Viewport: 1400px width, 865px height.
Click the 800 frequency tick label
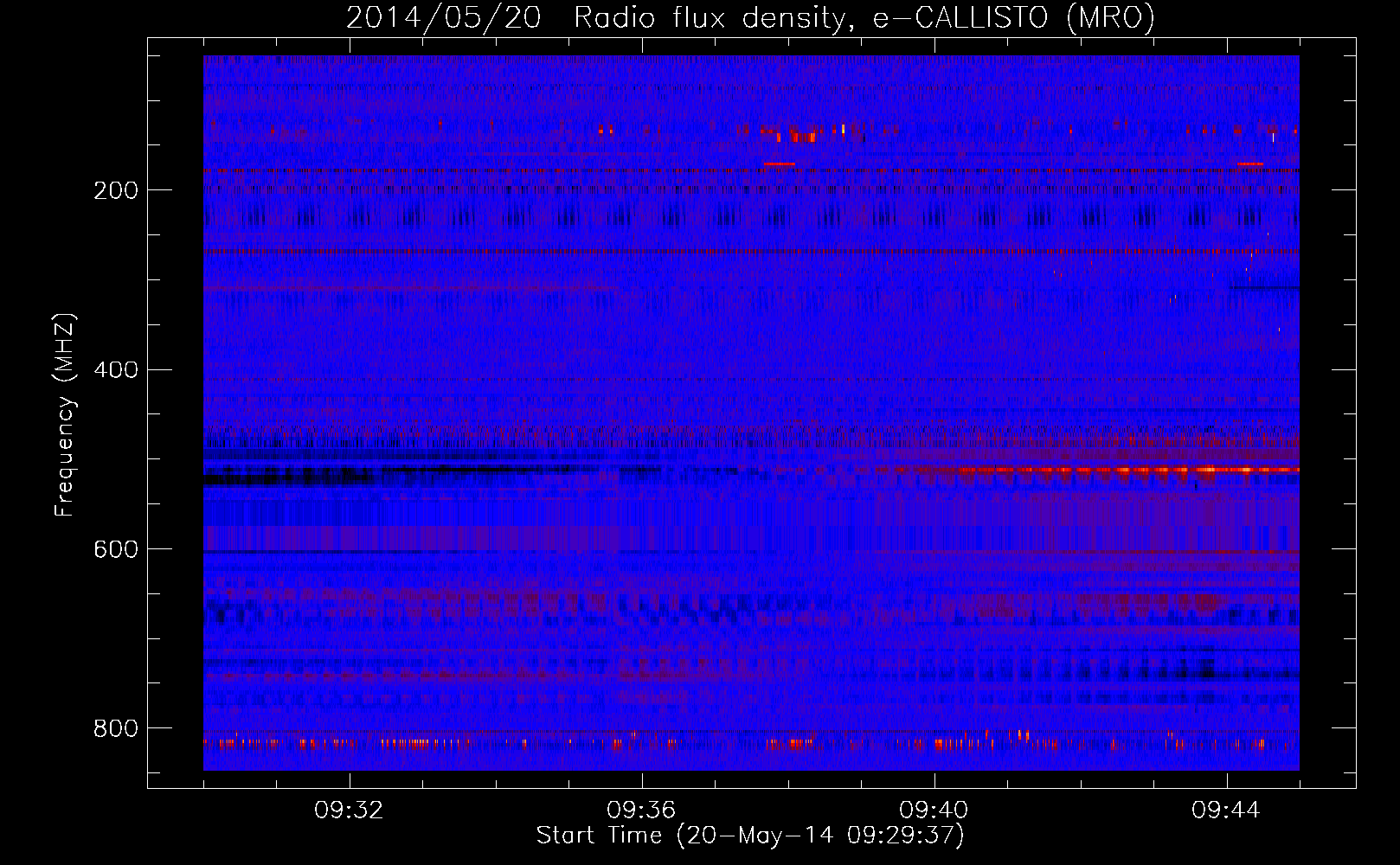point(116,728)
